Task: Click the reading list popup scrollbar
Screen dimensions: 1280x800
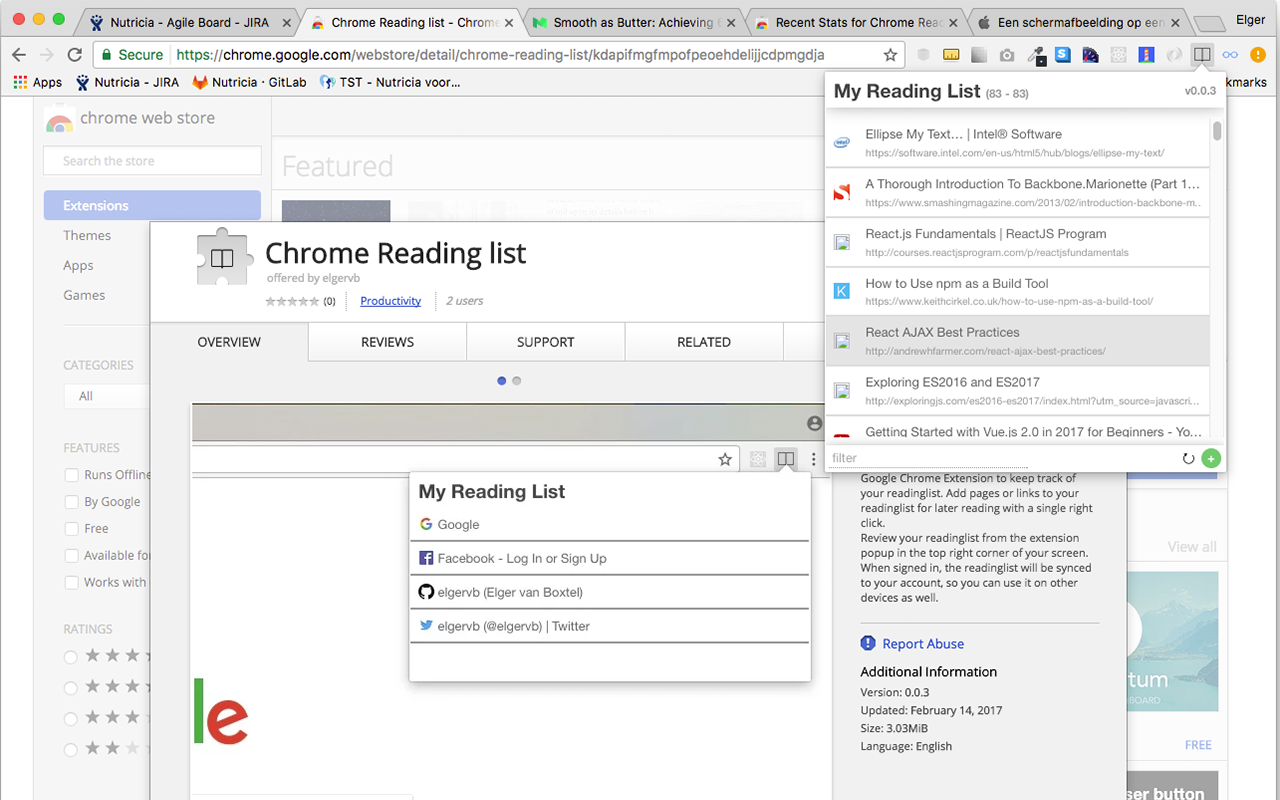Action: coord(1217,131)
